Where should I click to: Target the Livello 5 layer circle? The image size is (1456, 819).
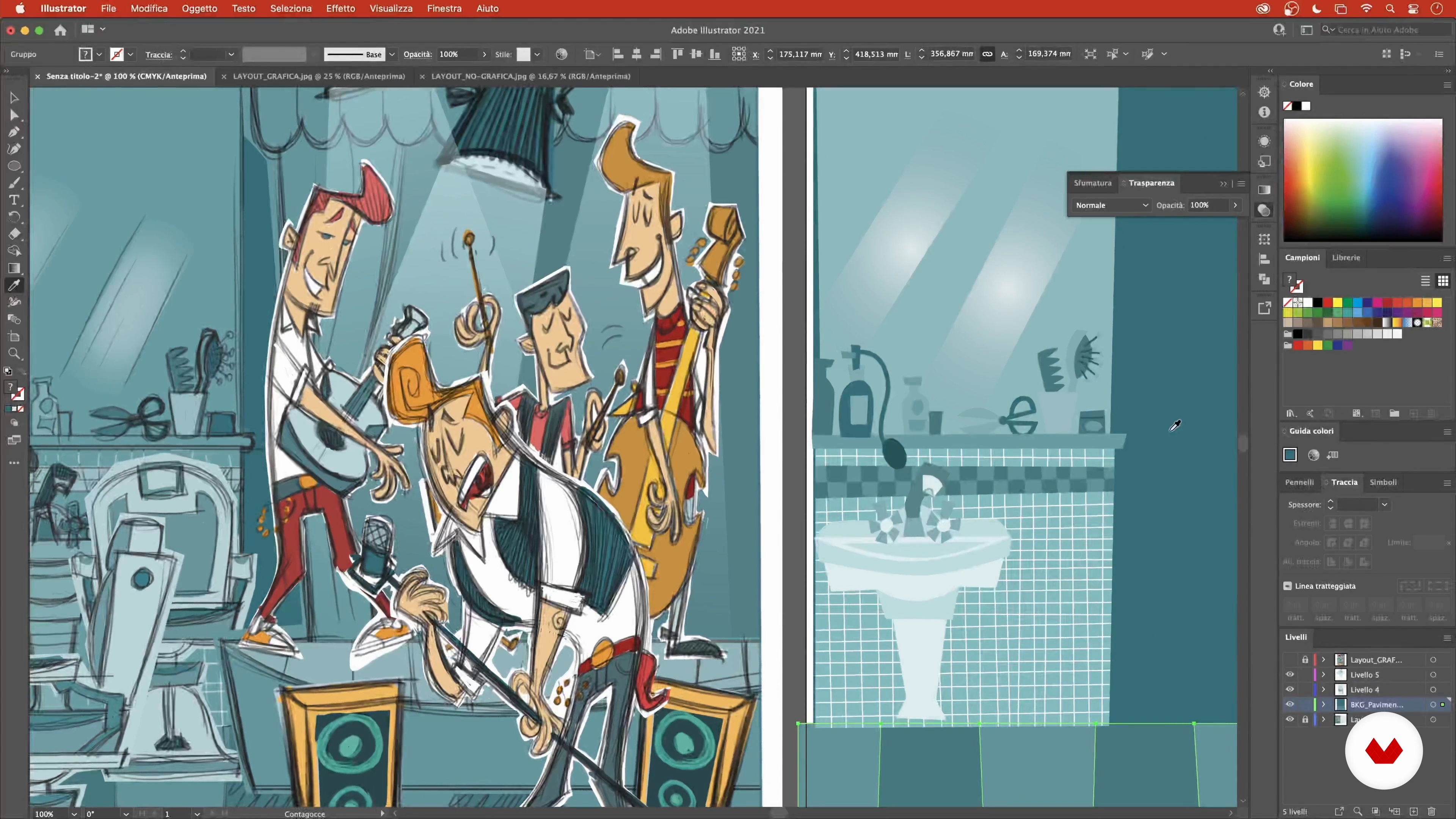1433,675
